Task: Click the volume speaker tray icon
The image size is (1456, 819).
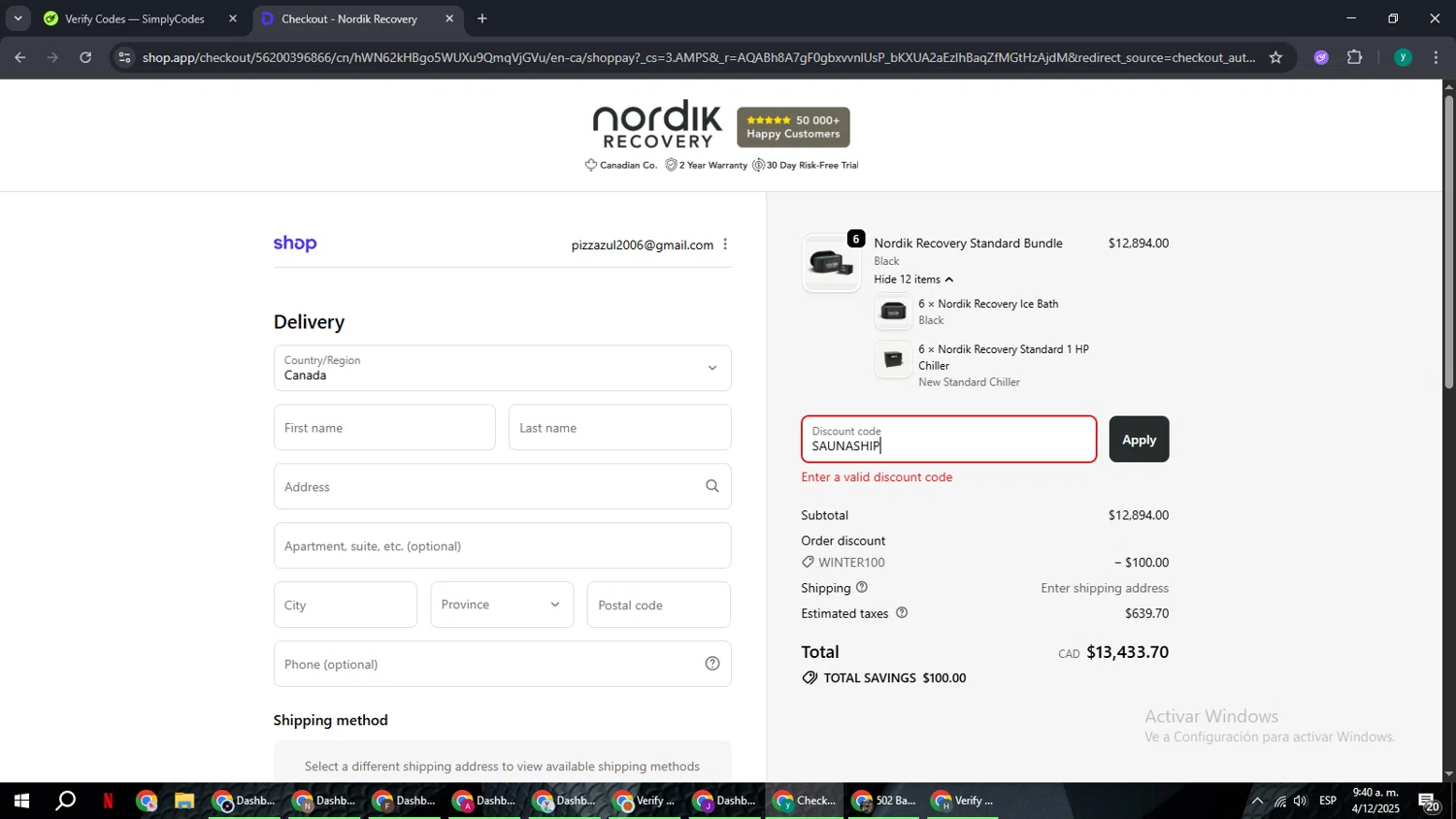Action: point(1301,801)
